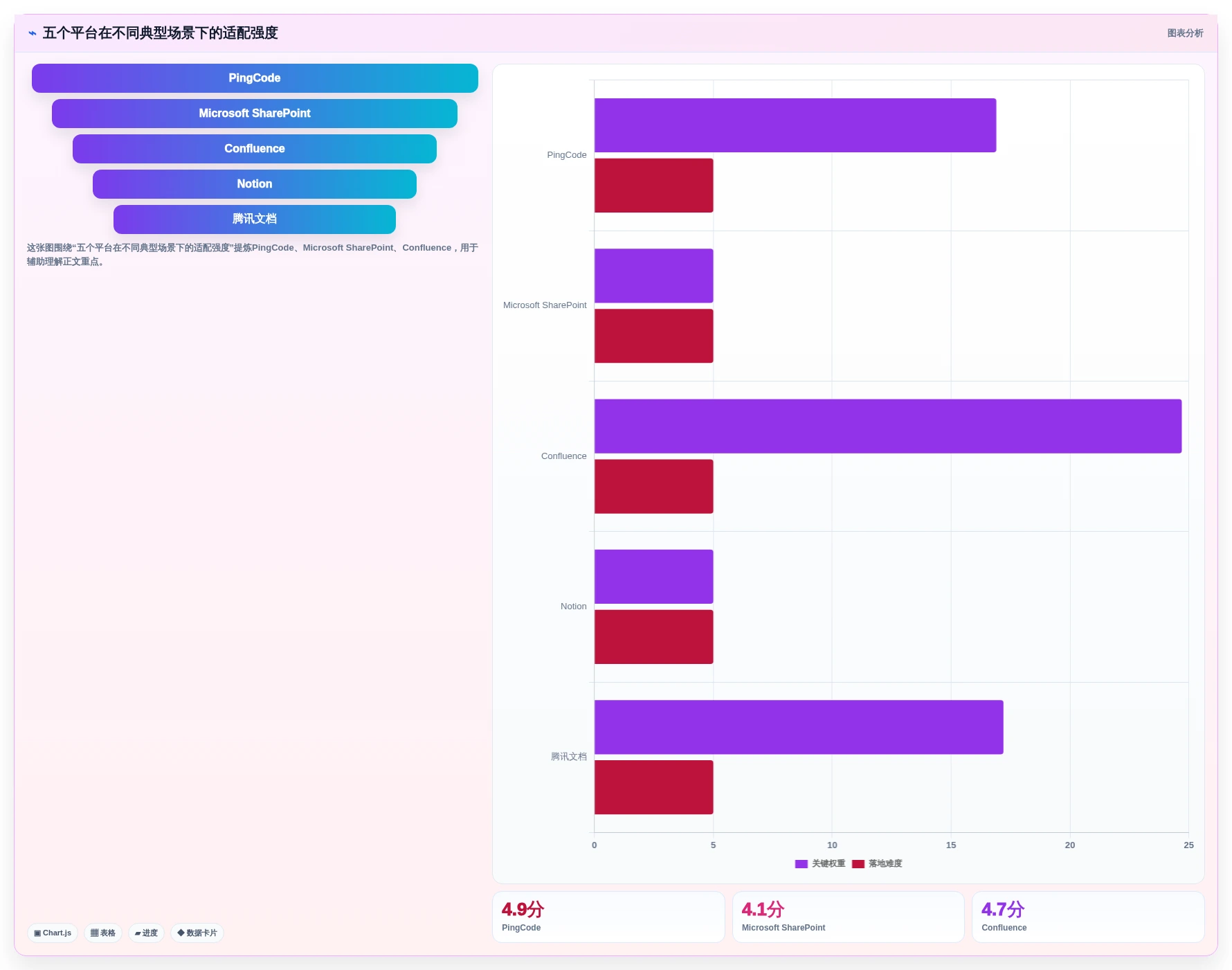This screenshot has height=970, width=1232.
Task: Click the red 落地难度 bar for Notion
Action: click(653, 637)
